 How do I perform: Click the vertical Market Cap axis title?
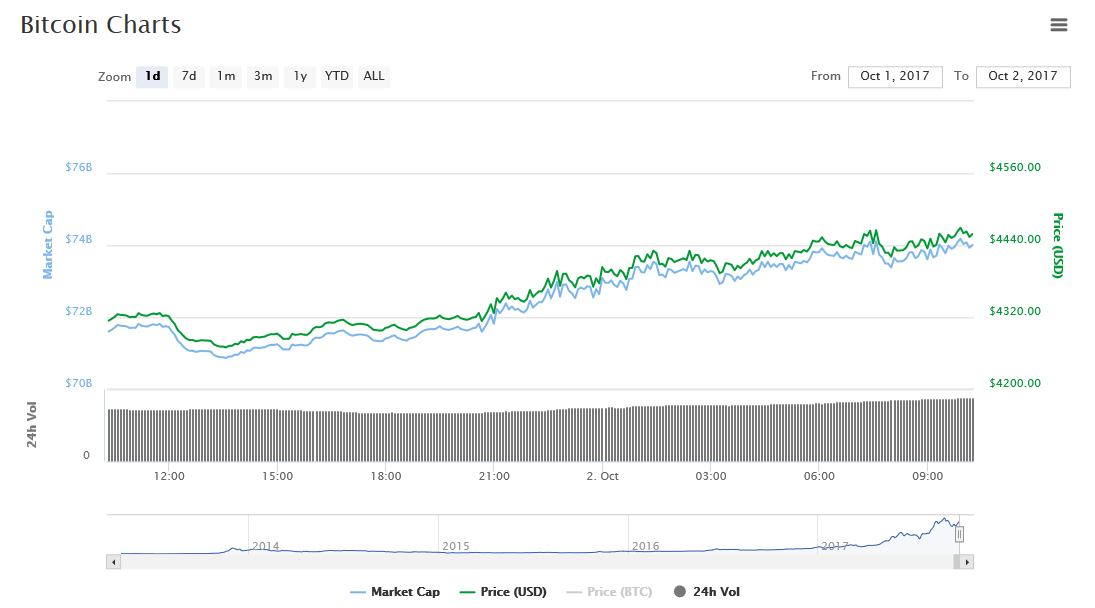[47, 245]
